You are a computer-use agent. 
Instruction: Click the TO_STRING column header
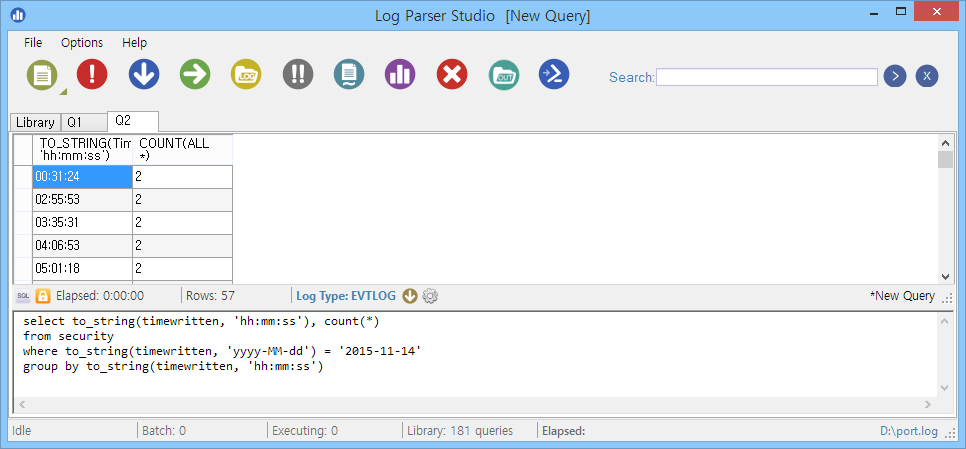(x=83, y=150)
